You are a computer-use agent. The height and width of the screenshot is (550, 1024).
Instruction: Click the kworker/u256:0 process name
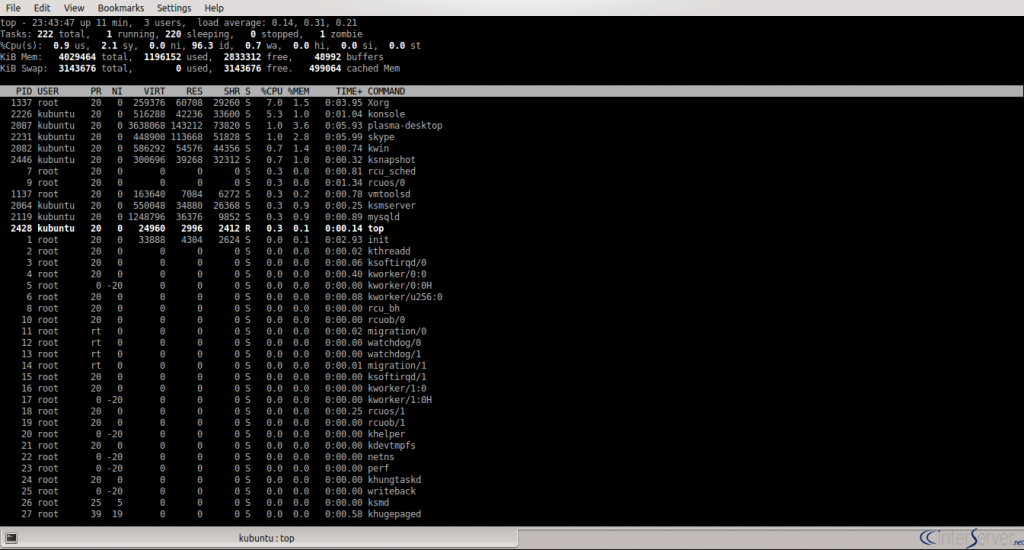point(405,297)
